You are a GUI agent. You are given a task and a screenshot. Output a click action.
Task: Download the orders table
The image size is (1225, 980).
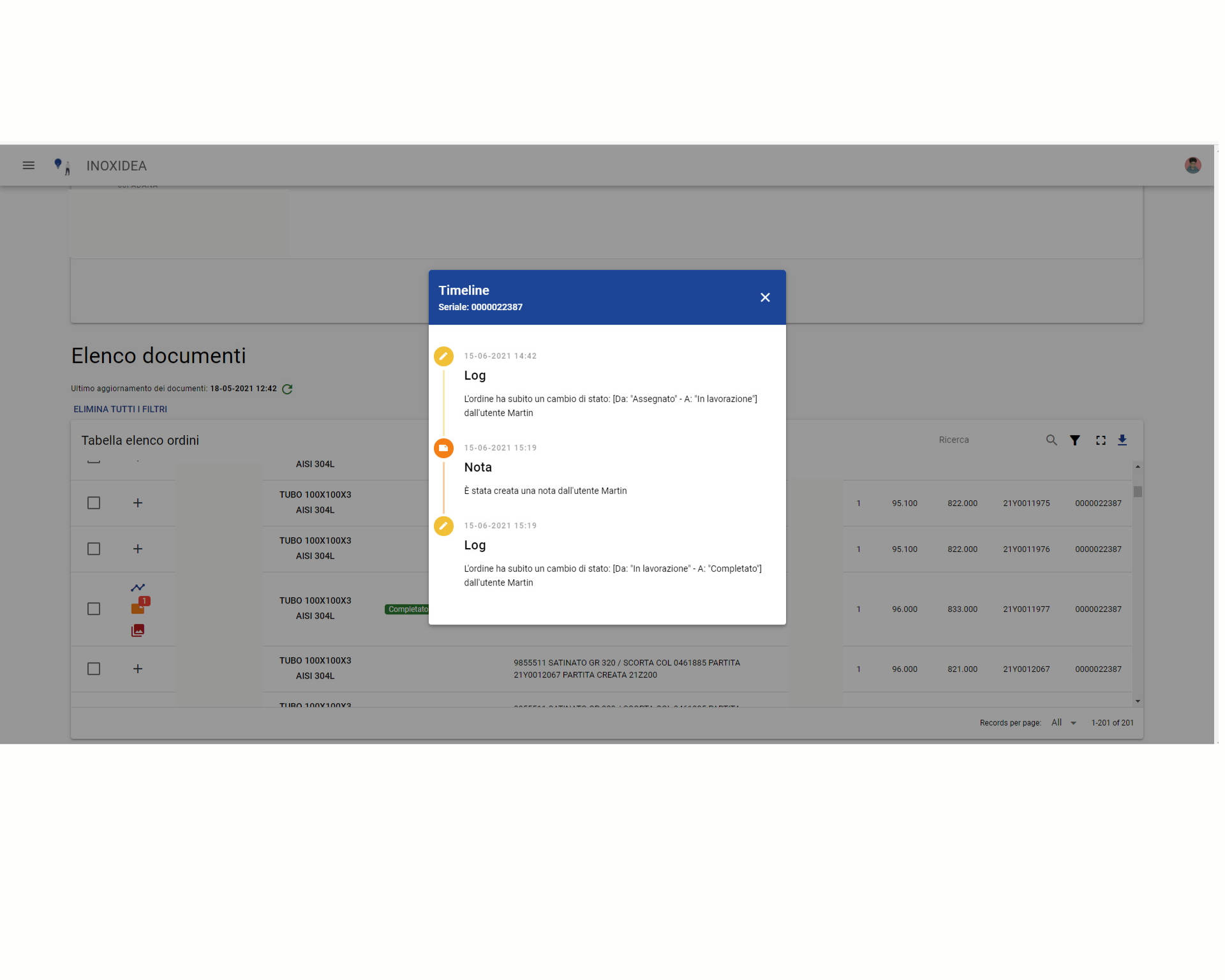(x=1122, y=440)
